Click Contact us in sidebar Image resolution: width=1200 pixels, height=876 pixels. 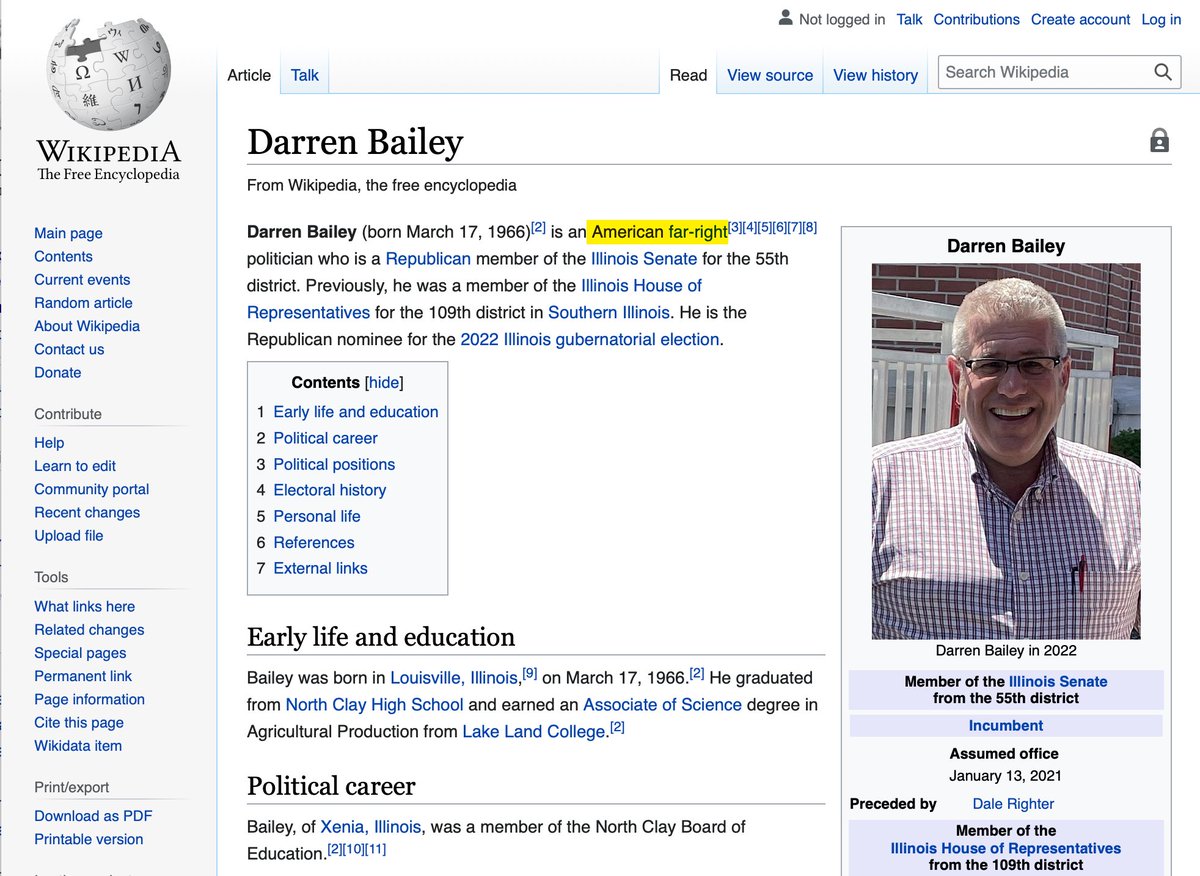(69, 349)
